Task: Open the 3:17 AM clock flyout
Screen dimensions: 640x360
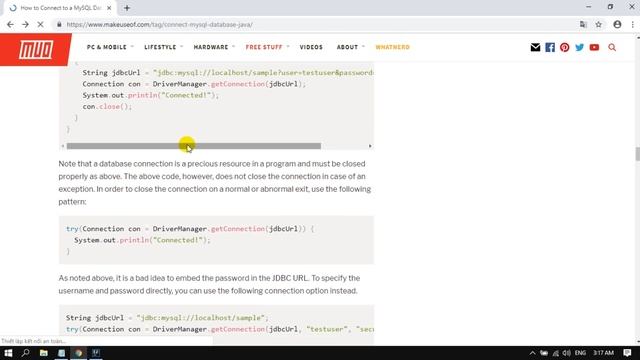Action: [603, 353]
